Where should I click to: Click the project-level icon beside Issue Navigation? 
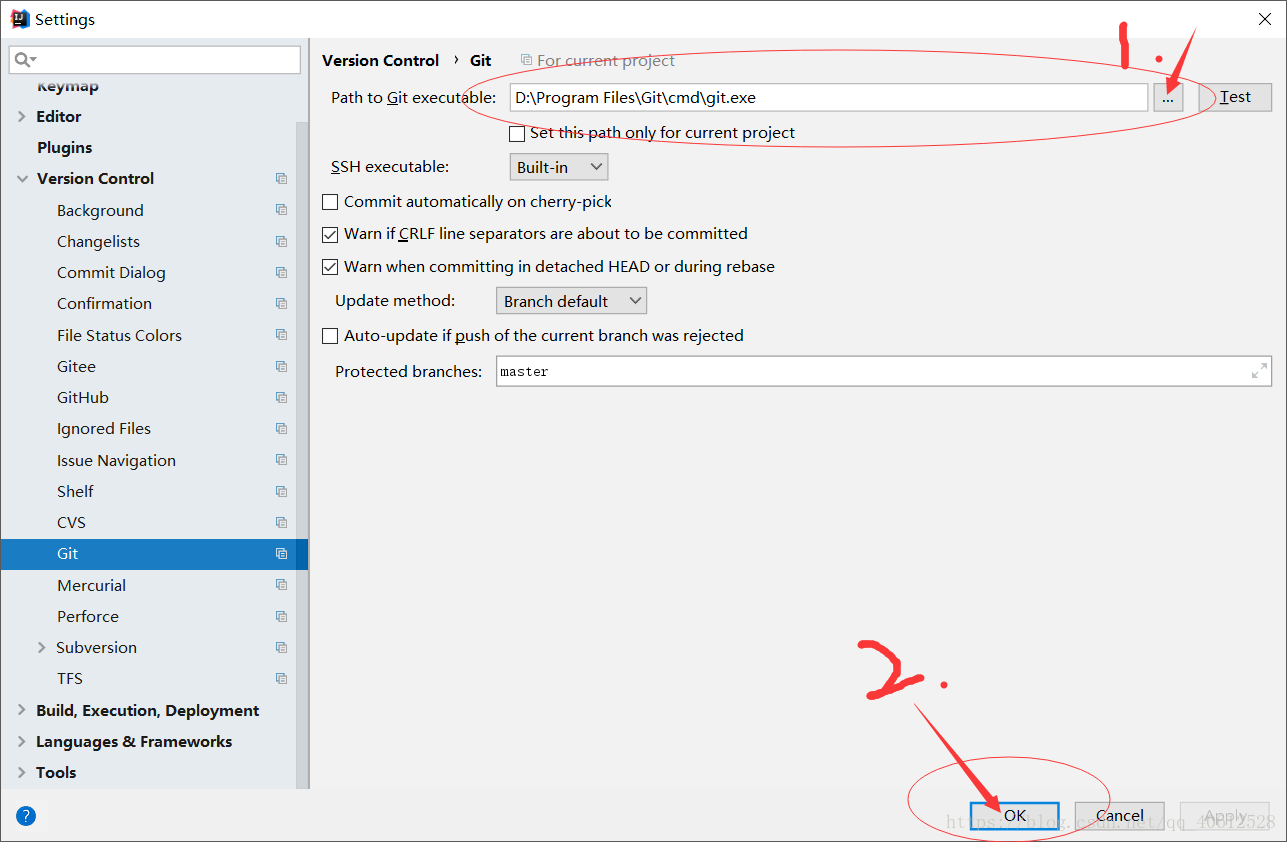(x=281, y=460)
